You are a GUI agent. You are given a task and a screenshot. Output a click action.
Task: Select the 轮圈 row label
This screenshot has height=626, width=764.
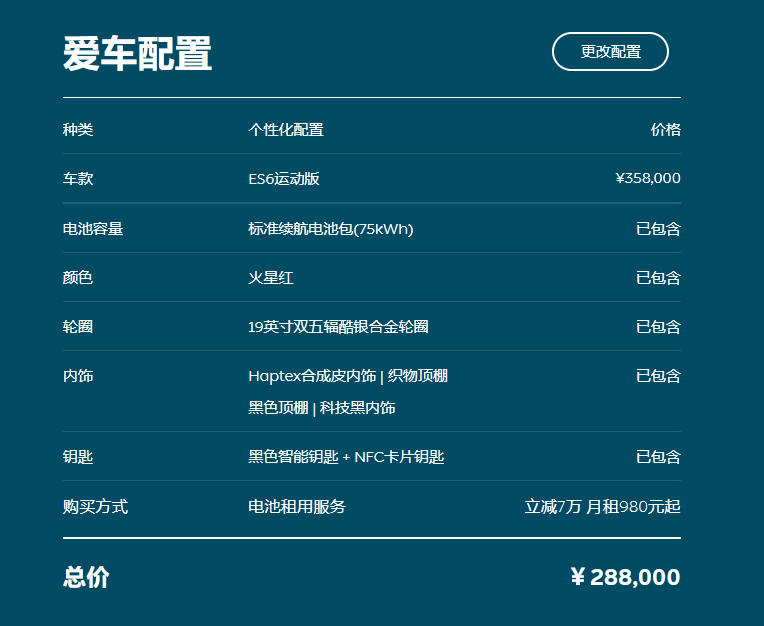(x=78, y=326)
